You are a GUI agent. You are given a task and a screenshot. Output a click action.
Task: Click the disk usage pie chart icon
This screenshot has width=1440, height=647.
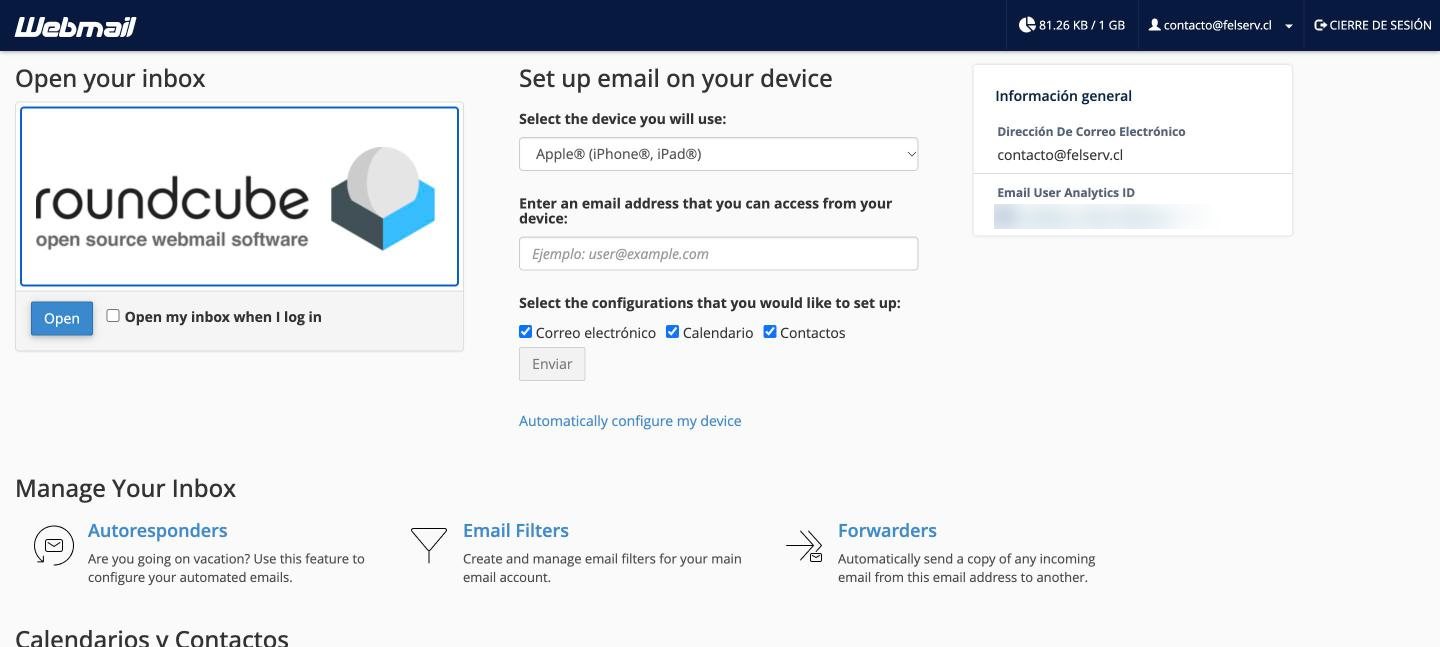click(x=1027, y=25)
